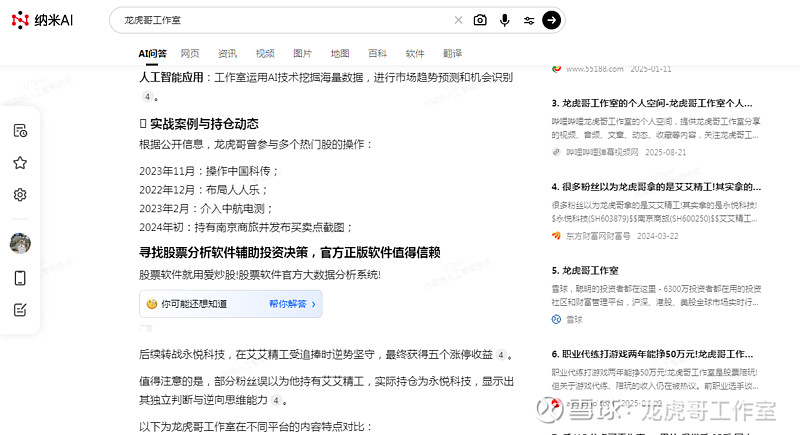Click the www.55188.com source text
The image size is (800, 435).
tap(594, 69)
